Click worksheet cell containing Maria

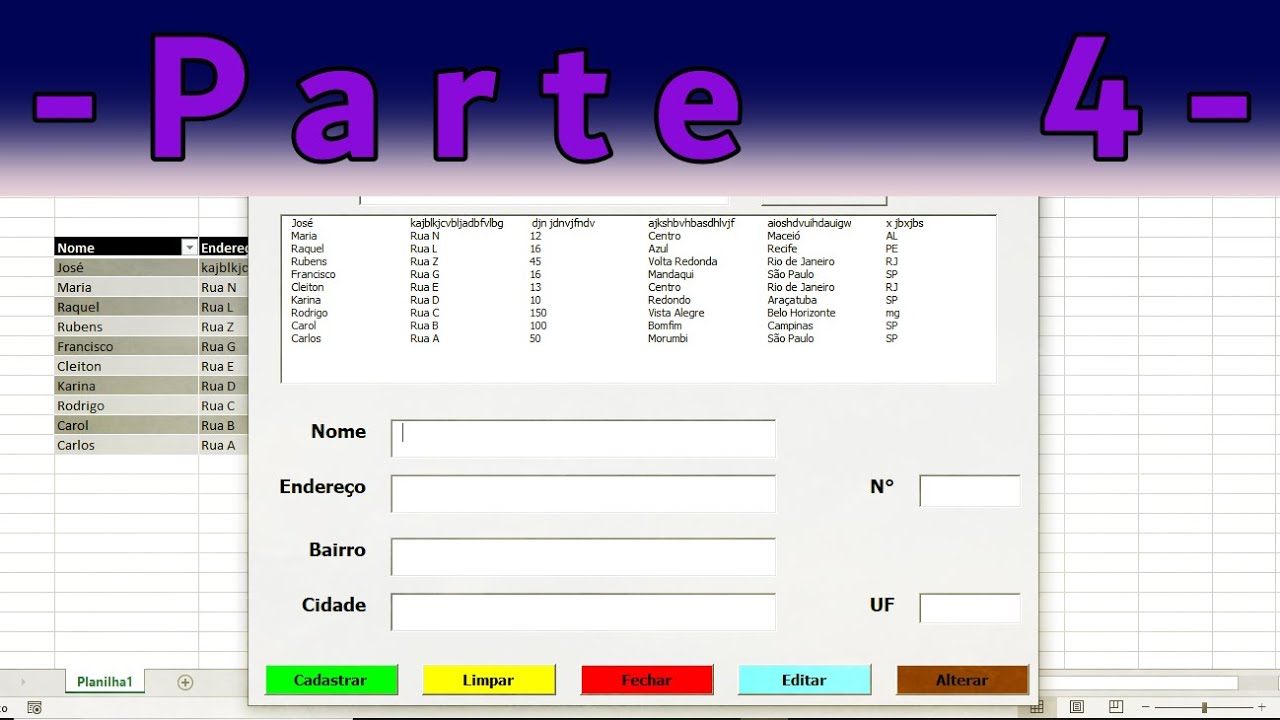click(126, 287)
